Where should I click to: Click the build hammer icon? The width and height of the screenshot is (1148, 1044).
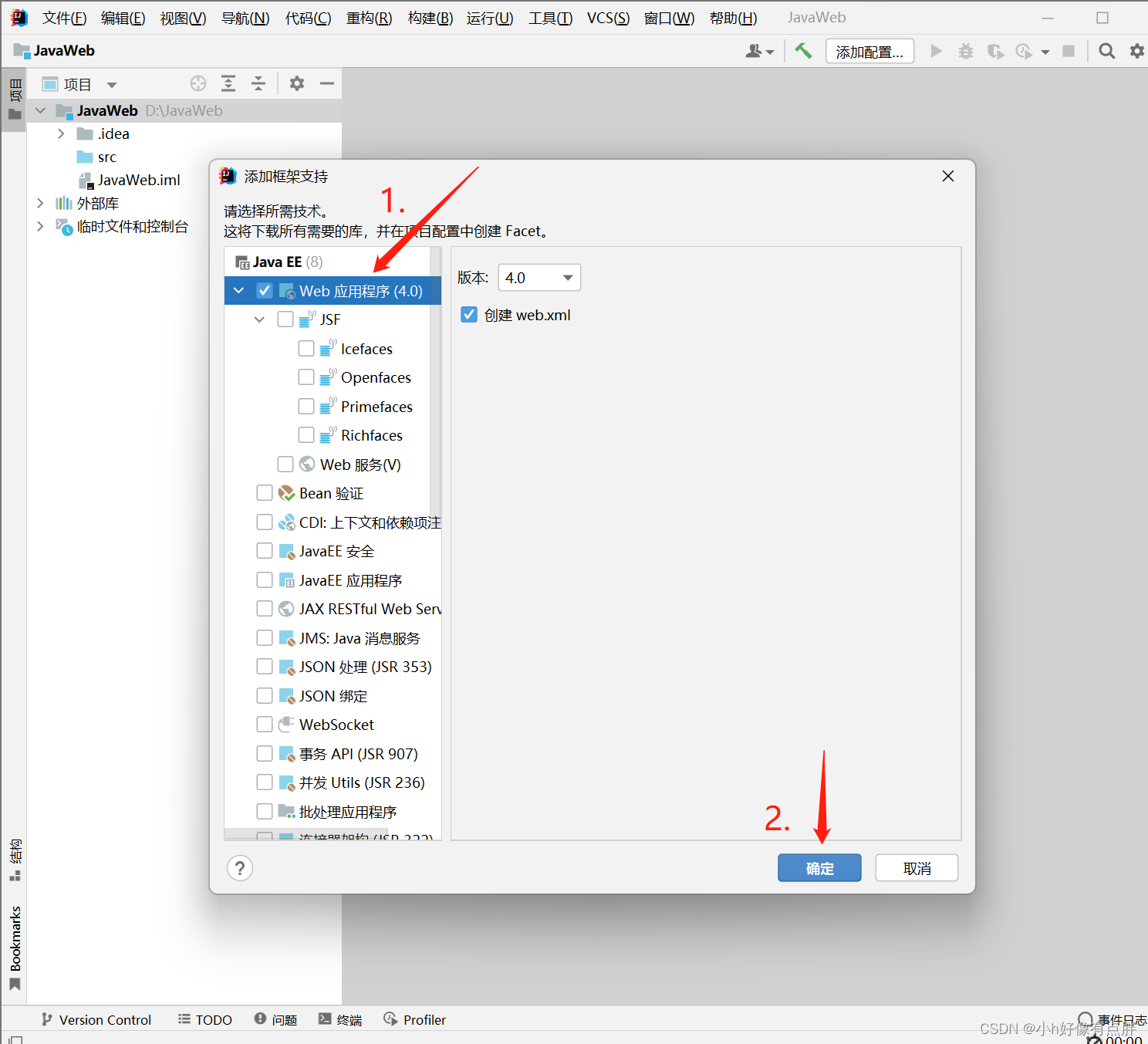pos(803,51)
